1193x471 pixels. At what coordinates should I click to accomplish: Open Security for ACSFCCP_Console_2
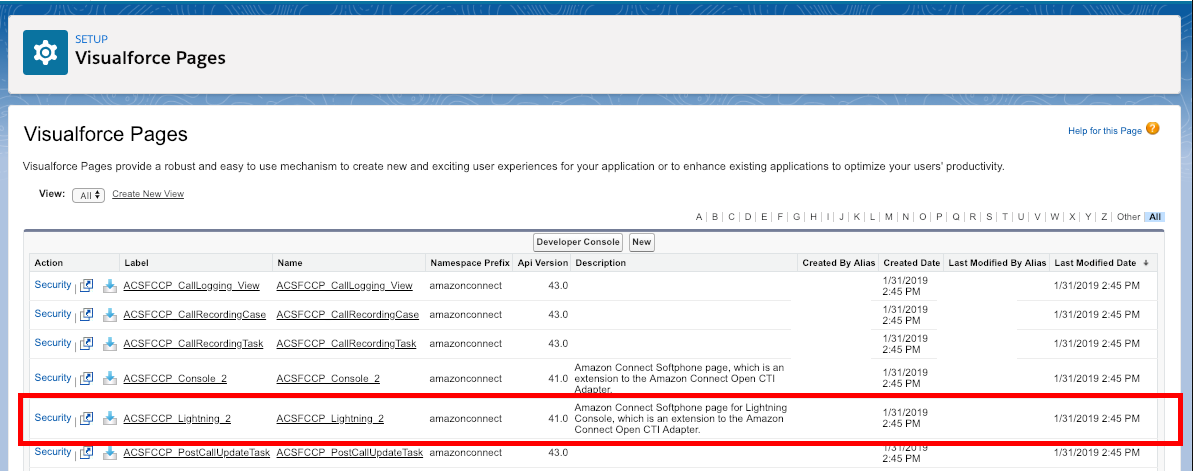click(x=52, y=377)
